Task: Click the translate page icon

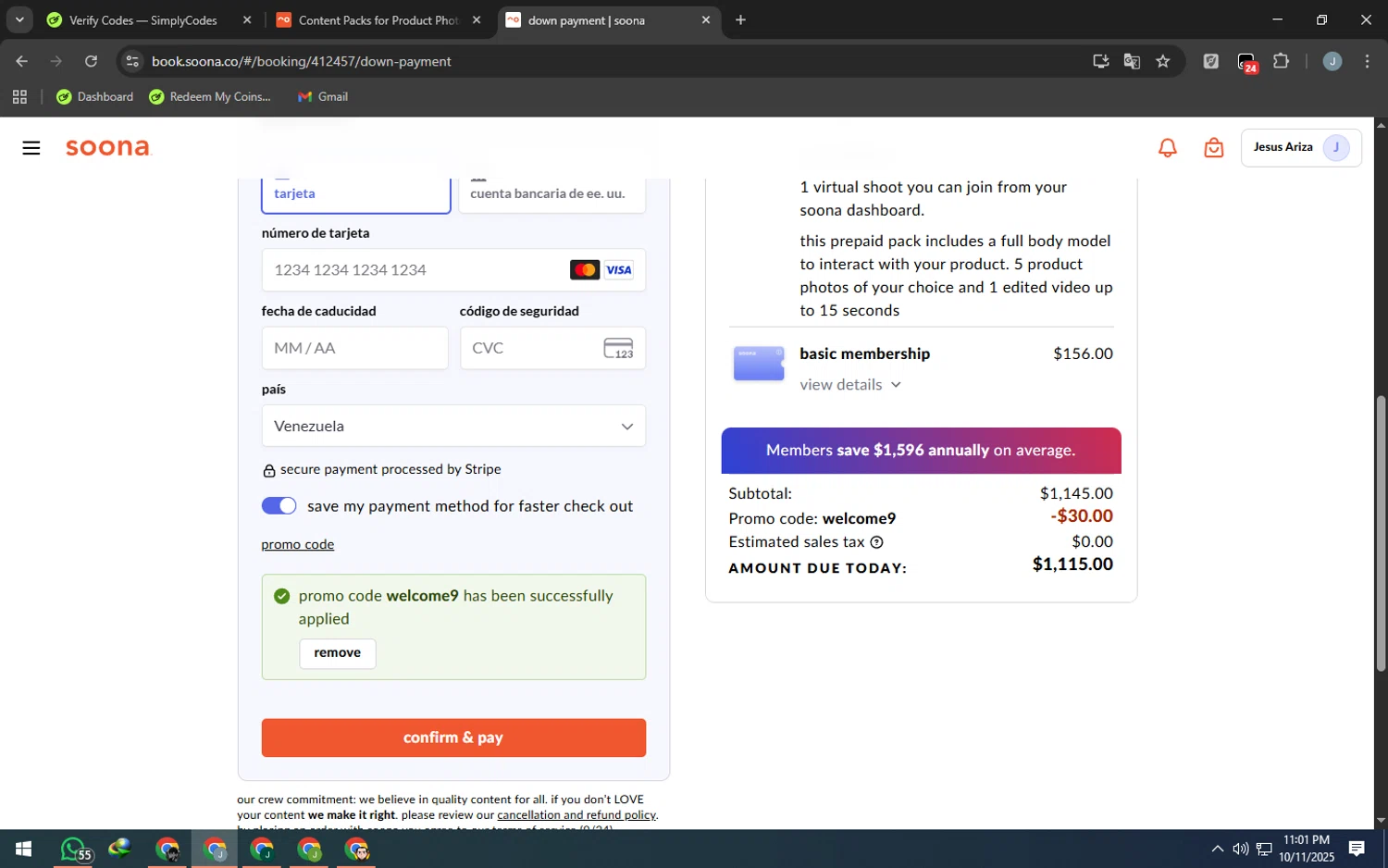Action: point(1132,61)
